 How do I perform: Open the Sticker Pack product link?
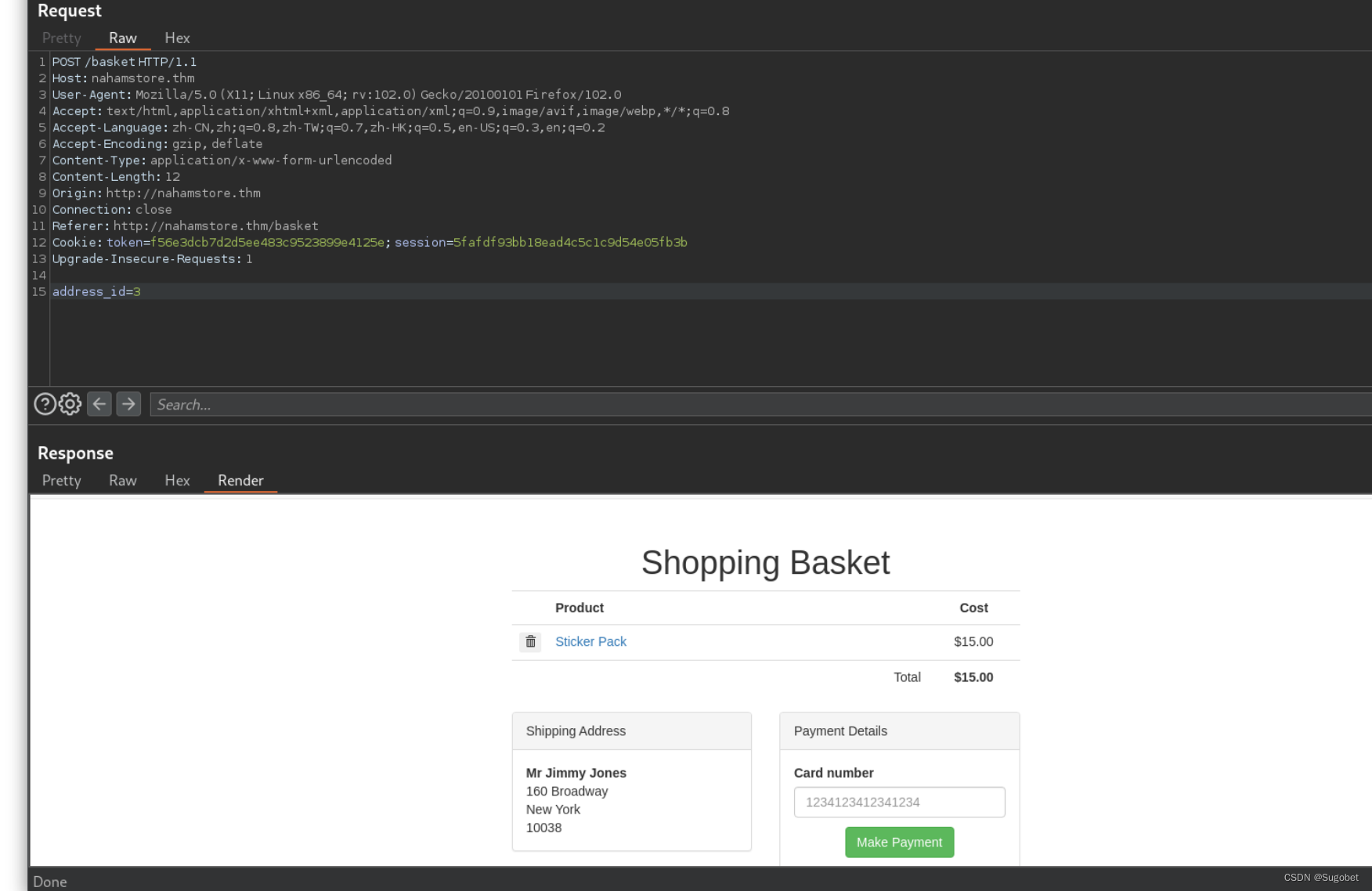pos(590,642)
